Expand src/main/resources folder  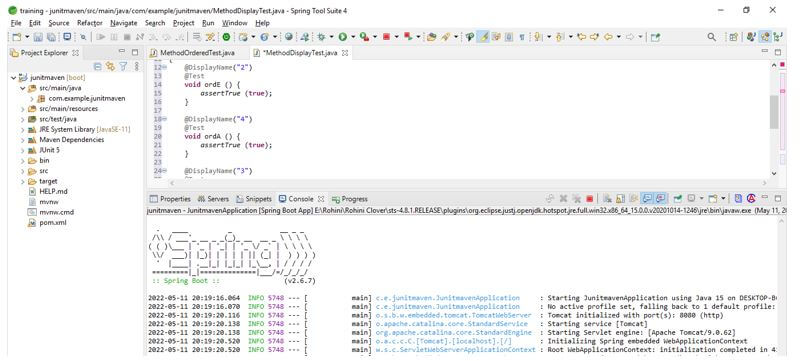(23, 108)
